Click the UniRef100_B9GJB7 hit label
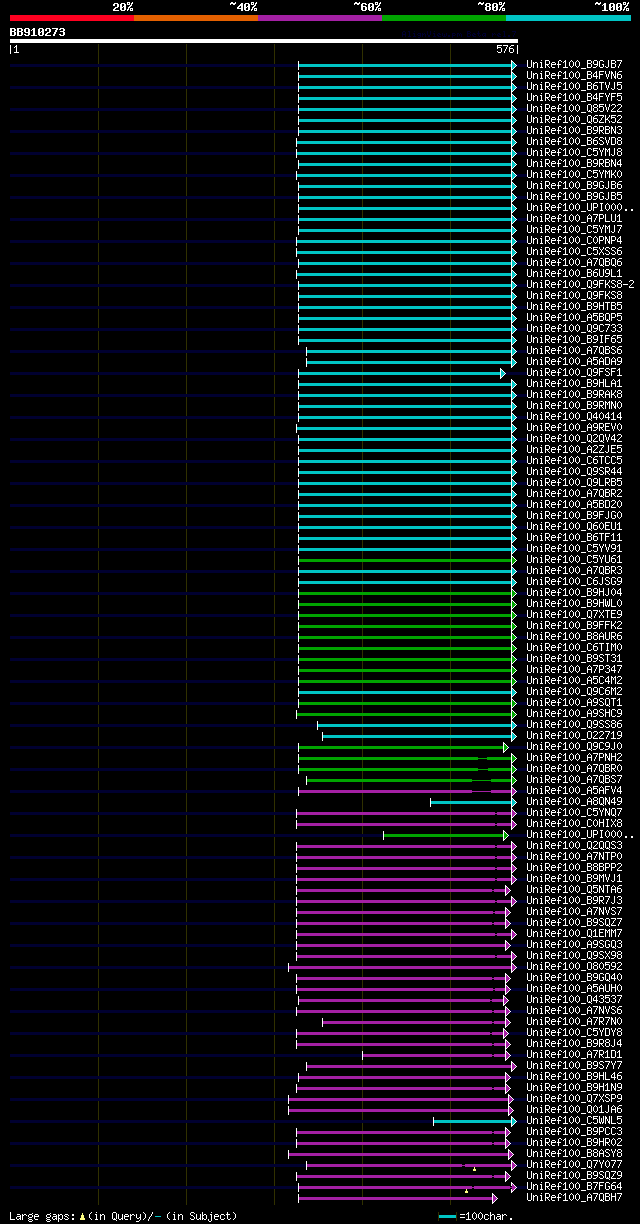This screenshot has width=640, height=1224. 574,64
